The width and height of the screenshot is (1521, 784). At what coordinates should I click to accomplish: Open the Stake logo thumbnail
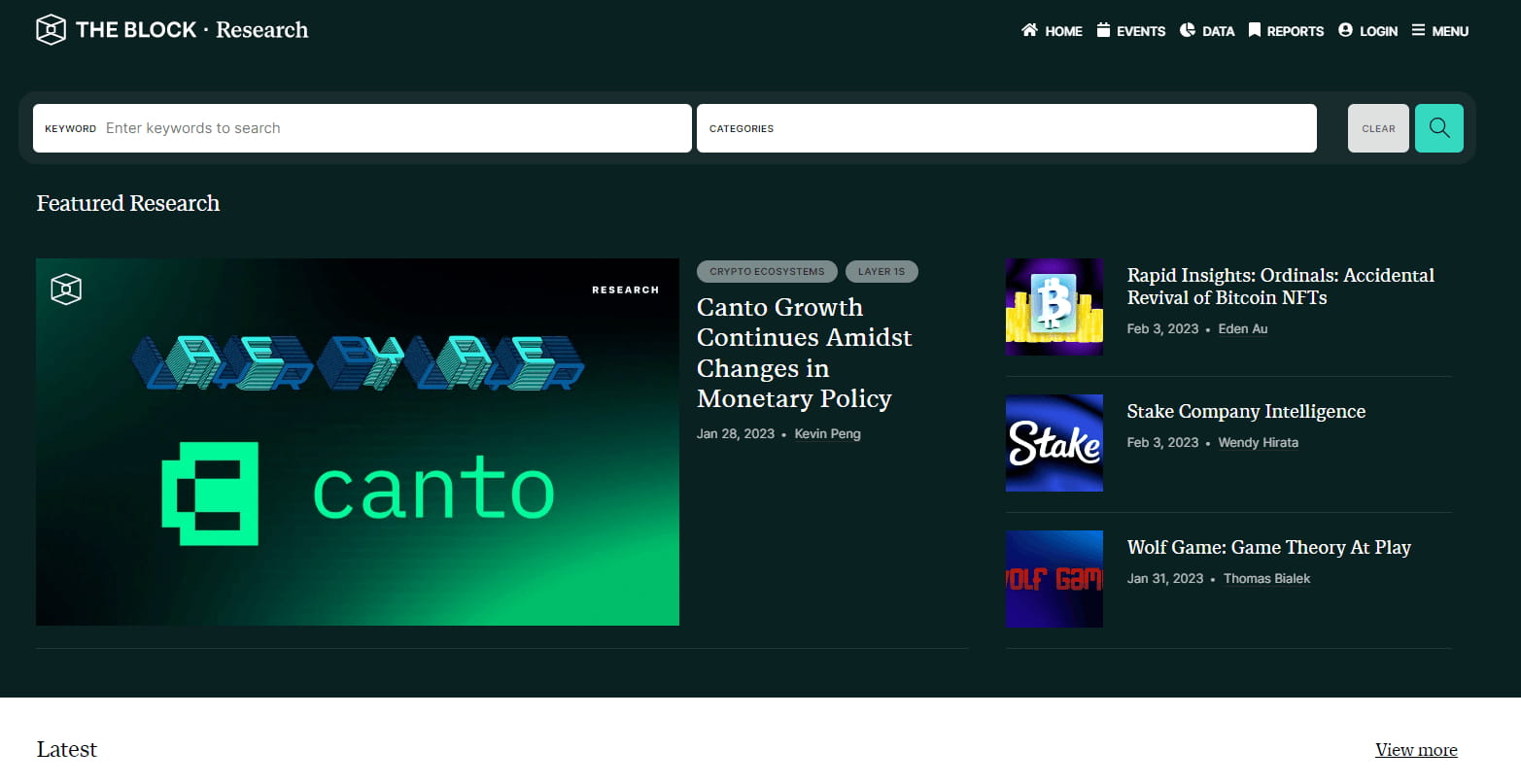(1054, 443)
